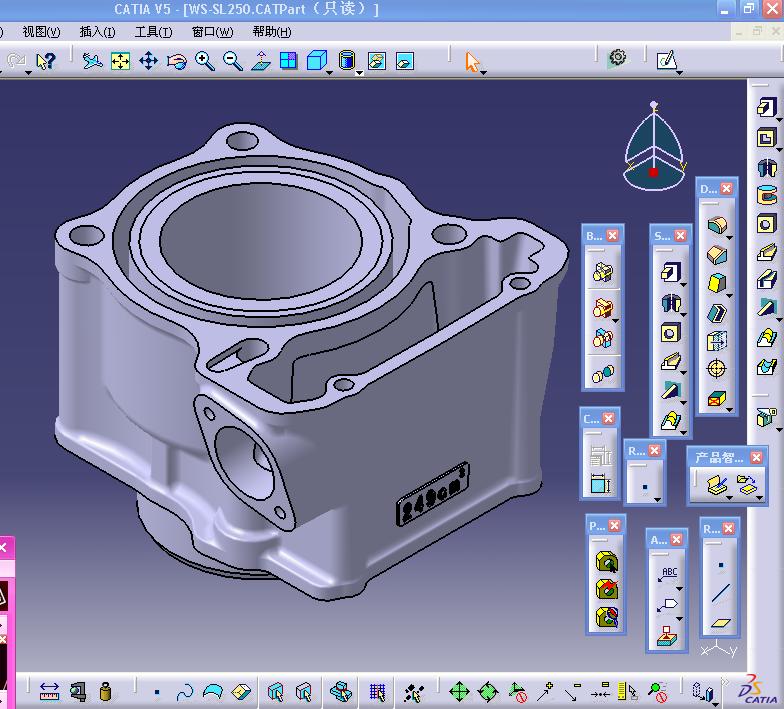Click the Line icon in reference elements toolbar
Image resolution: width=784 pixels, height=709 pixels.
click(720, 594)
